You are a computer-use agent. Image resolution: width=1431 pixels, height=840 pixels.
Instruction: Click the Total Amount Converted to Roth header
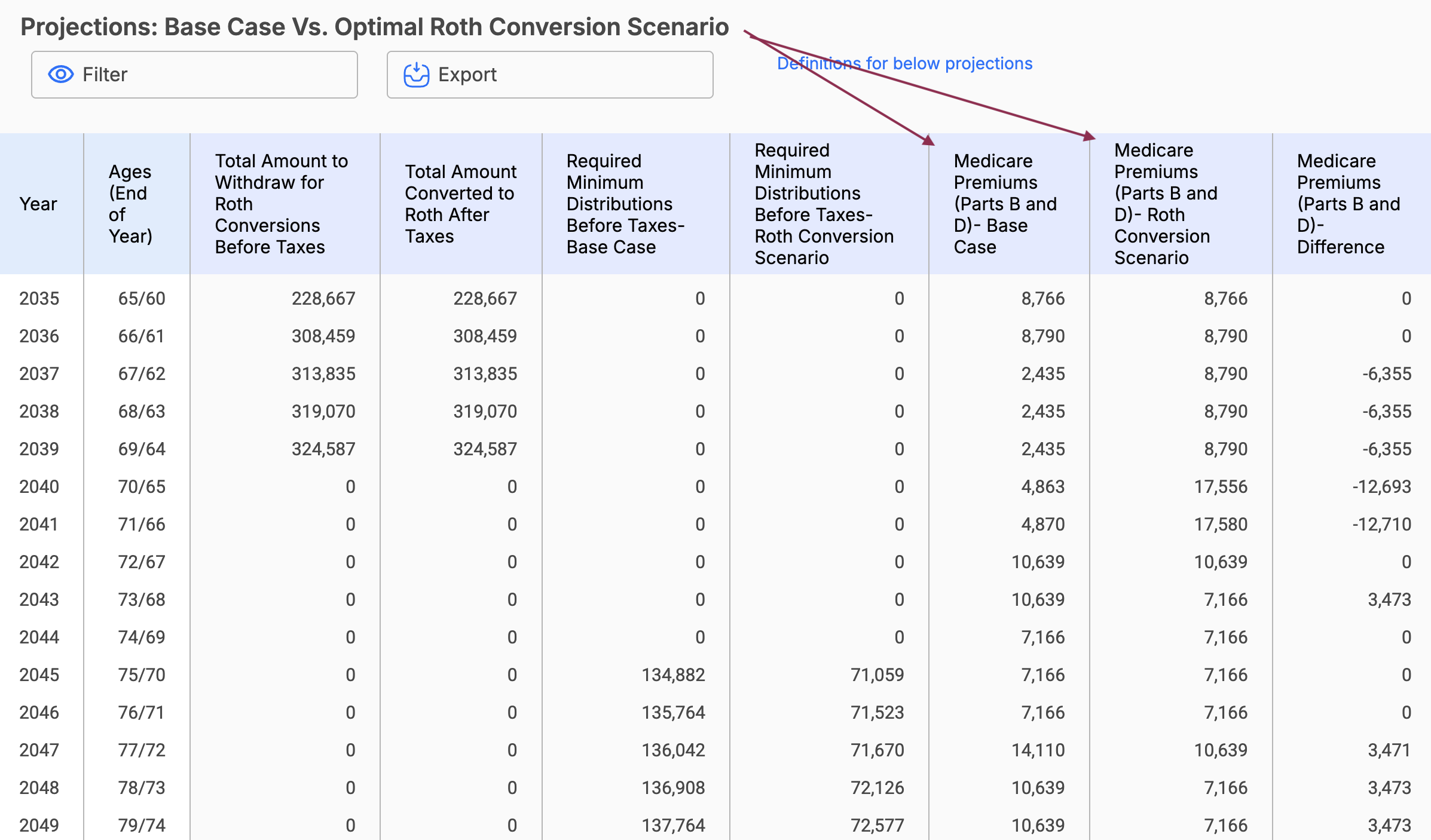coord(460,204)
